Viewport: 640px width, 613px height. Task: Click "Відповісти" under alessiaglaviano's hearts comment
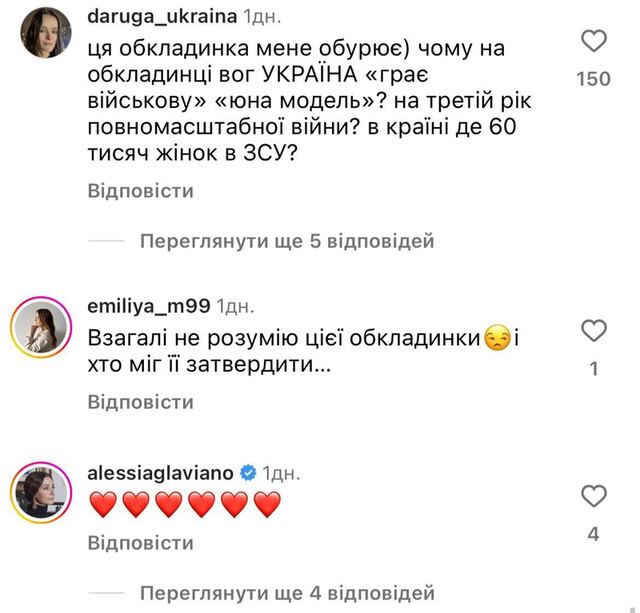coord(140,543)
